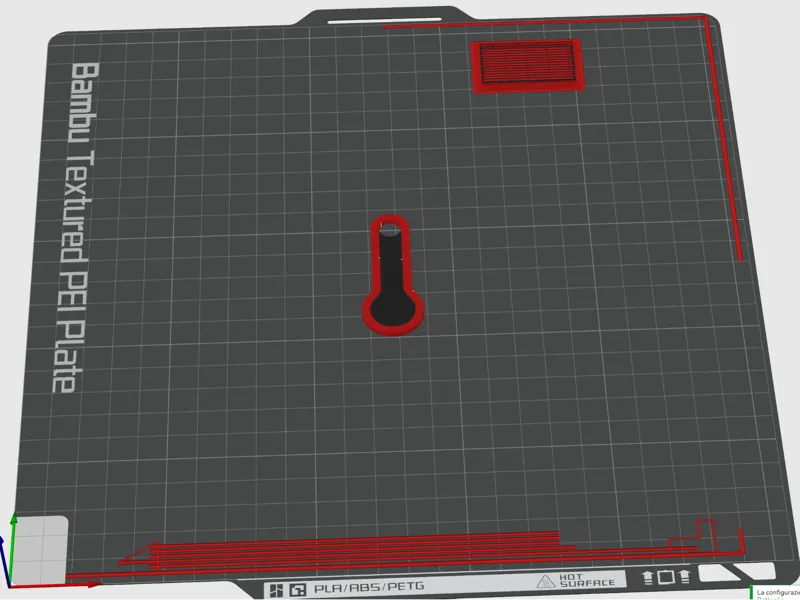Select the keyhole-shaped object in plate center
Viewport: 800px width, 600px height.
[x=392, y=275]
